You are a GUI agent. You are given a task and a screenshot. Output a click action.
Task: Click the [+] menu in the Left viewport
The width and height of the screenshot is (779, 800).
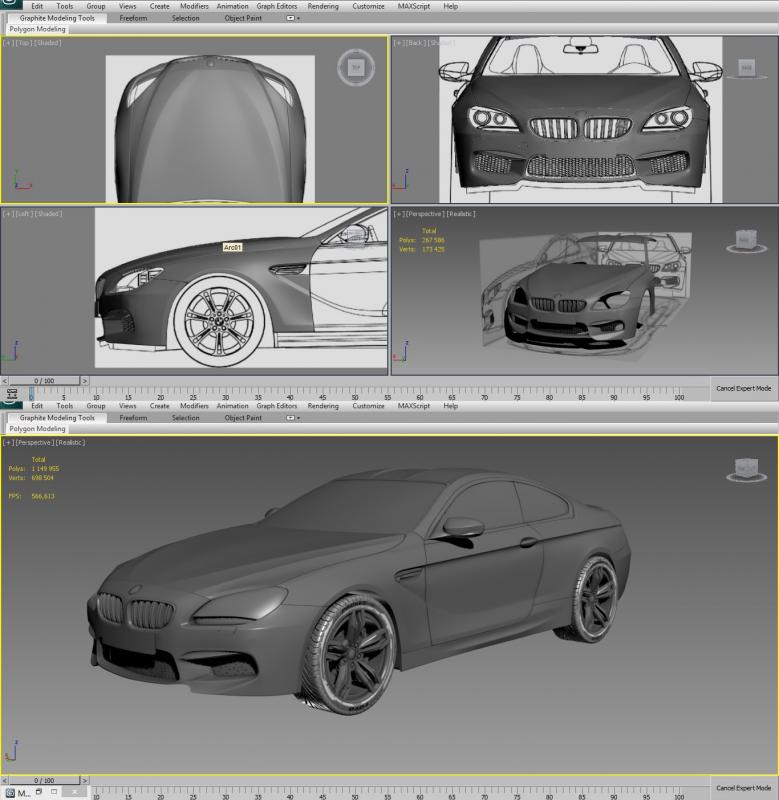coord(9,214)
